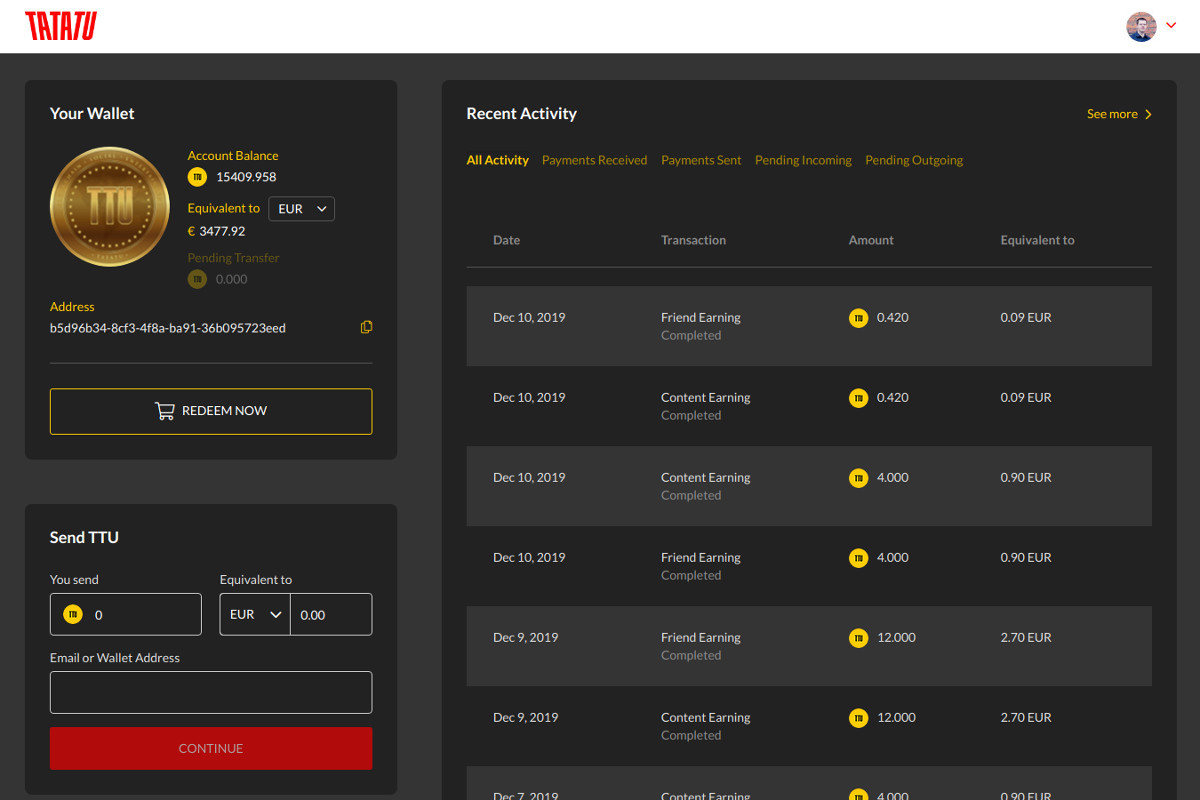Click coin icon in Content Earning 12.000 row
1200x800 pixels.
pyautogui.click(x=858, y=718)
